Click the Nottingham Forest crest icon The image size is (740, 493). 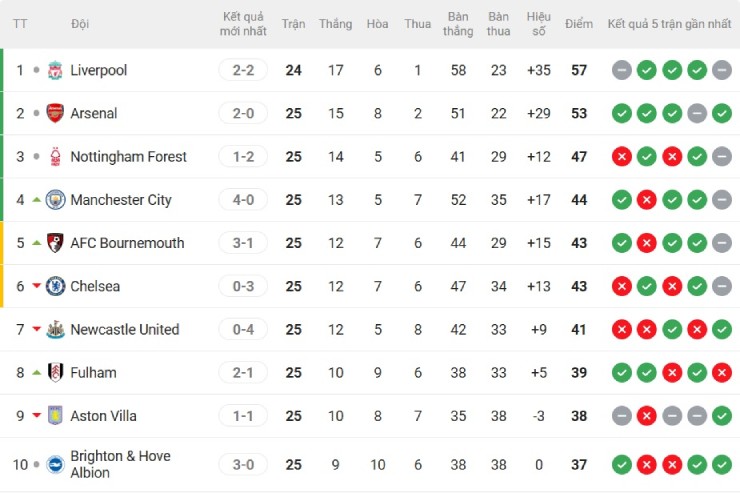[x=55, y=156]
